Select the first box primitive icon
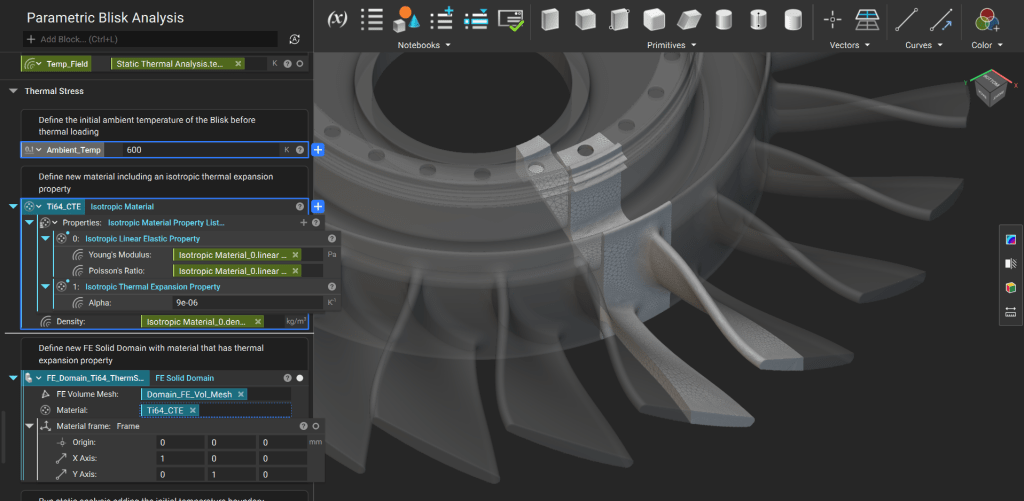 (x=550, y=19)
